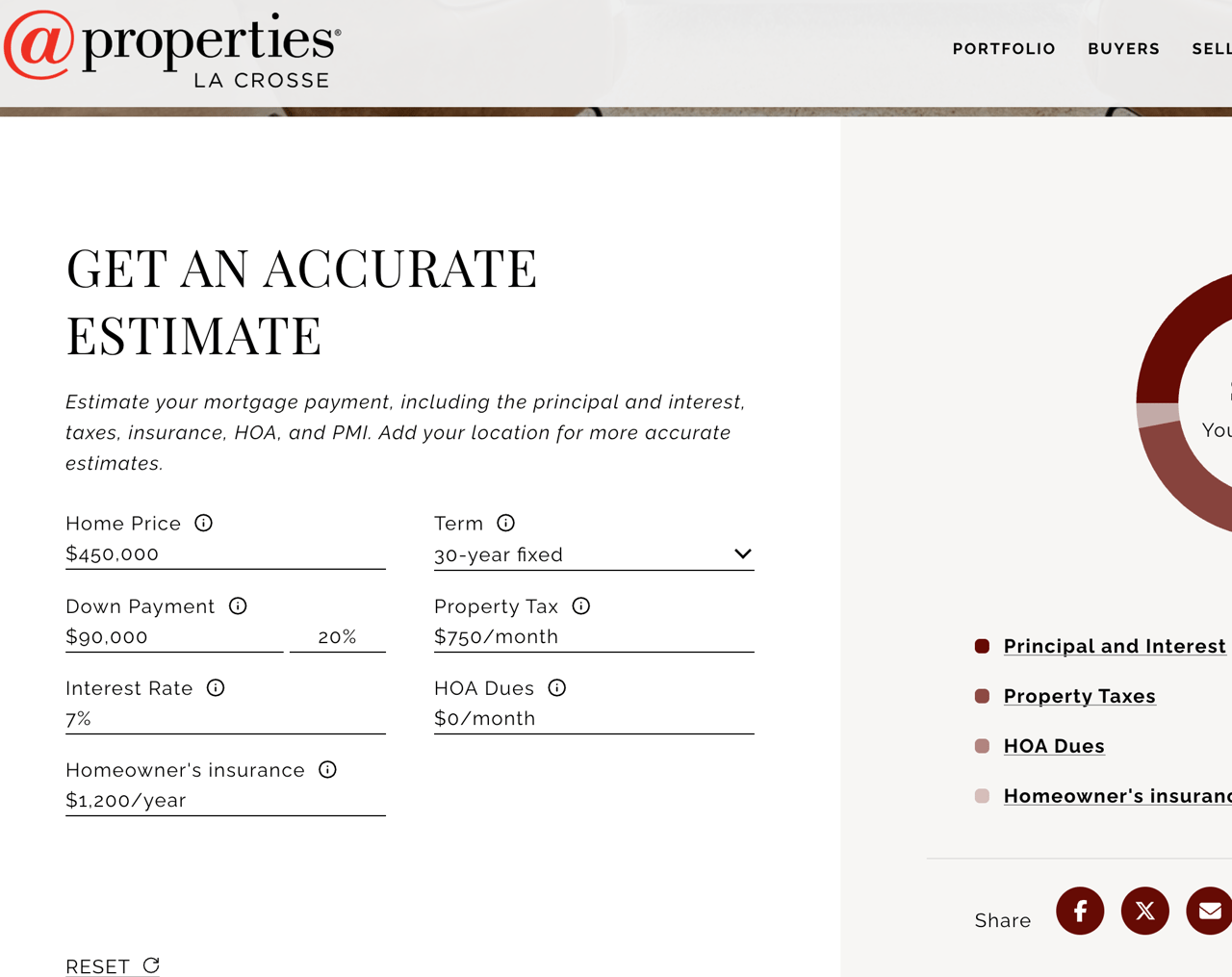Click the Property Tax info icon
This screenshot has width=1232, height=977.
tap(580, 605)
